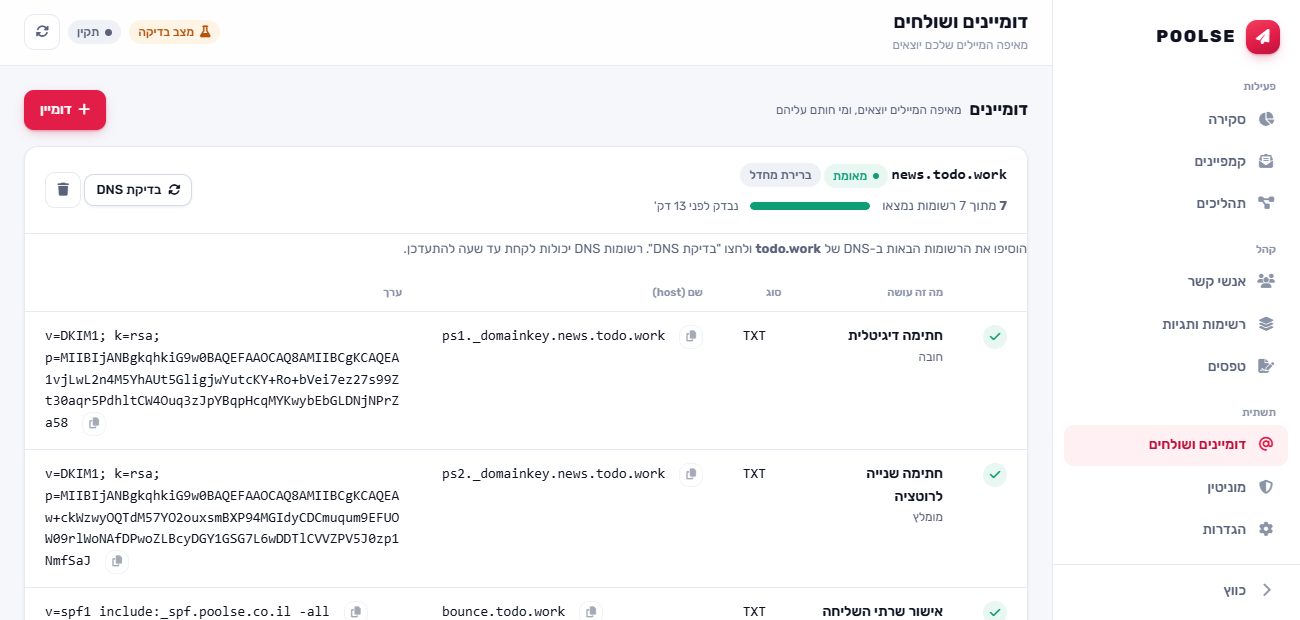
Task: Click the checkmark icon for אישור שרתי השליחה
Action: coord(995,611)
